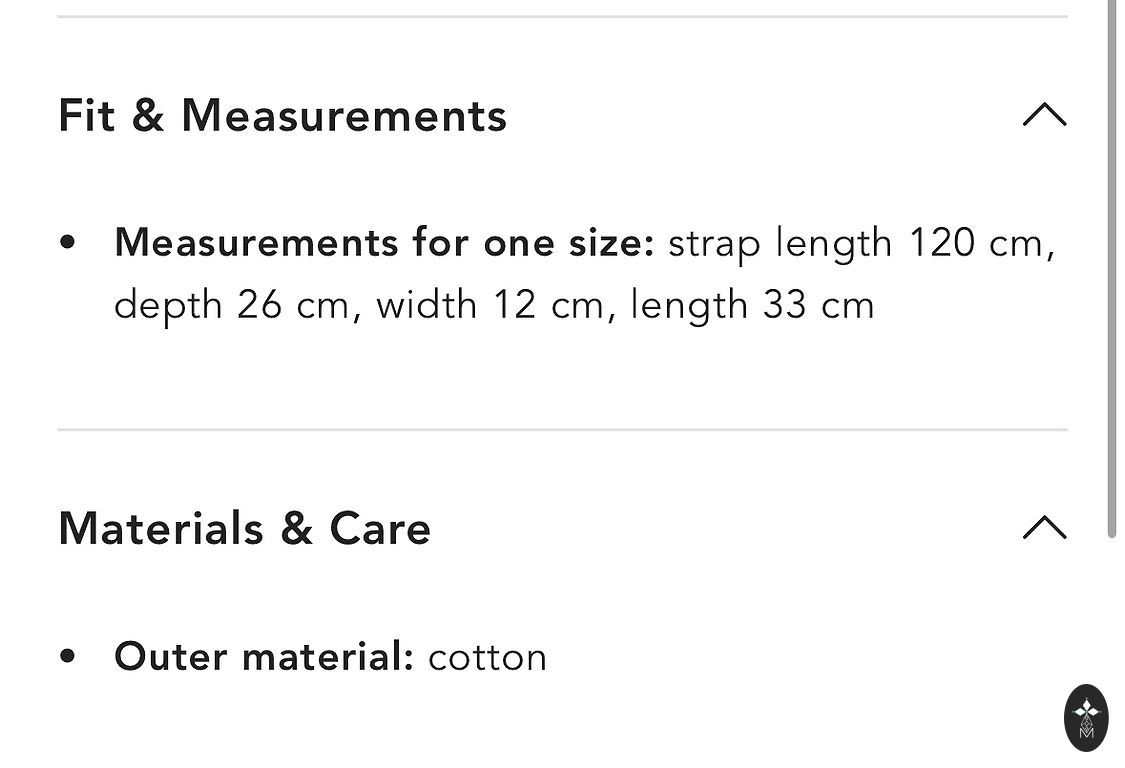
Task: Click the divider line above Materials & Care
Action: (562, 430)
